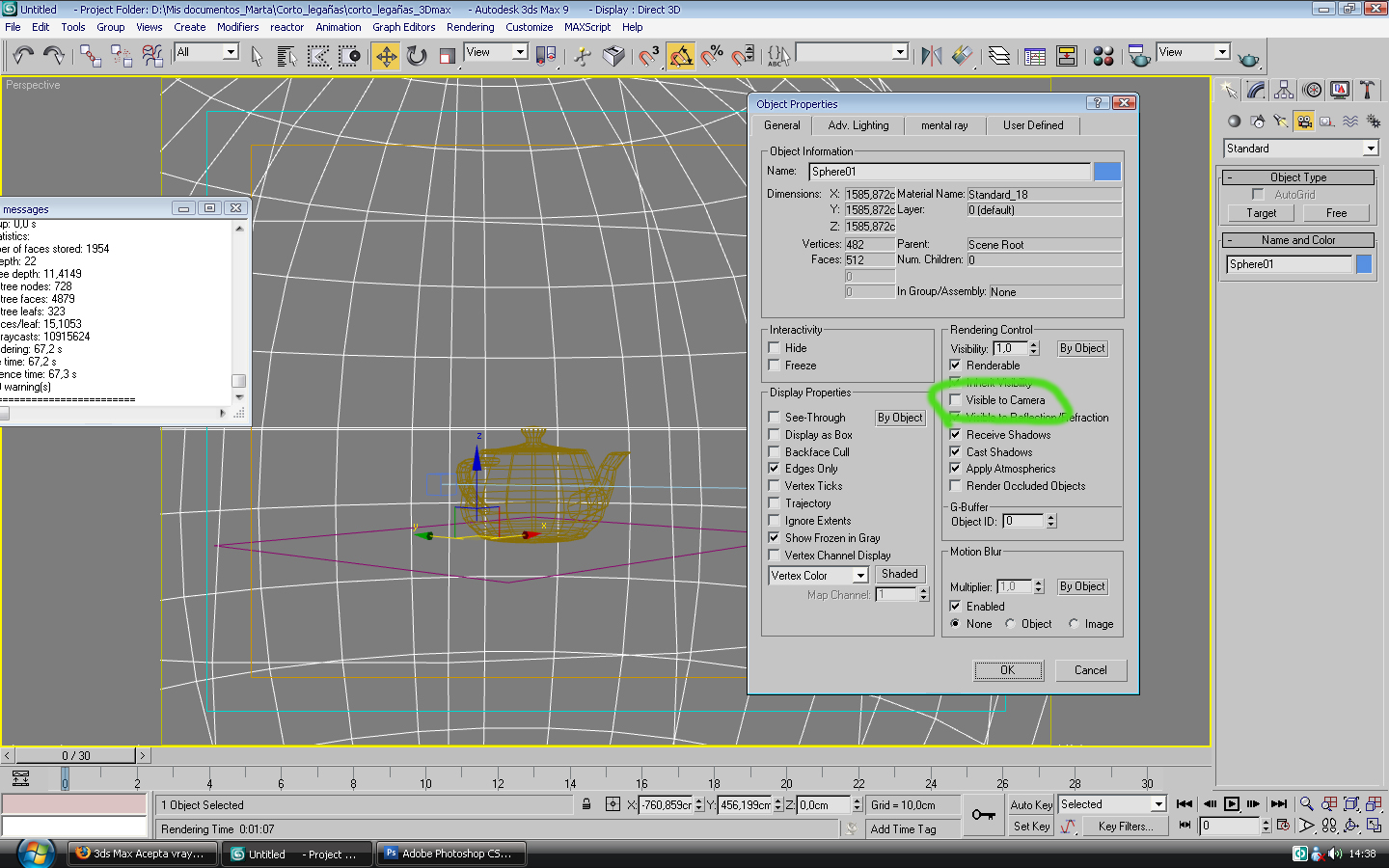Enable the Visible to Camera checkbox
Screen dimensions: 1389x868
point(956,399)
